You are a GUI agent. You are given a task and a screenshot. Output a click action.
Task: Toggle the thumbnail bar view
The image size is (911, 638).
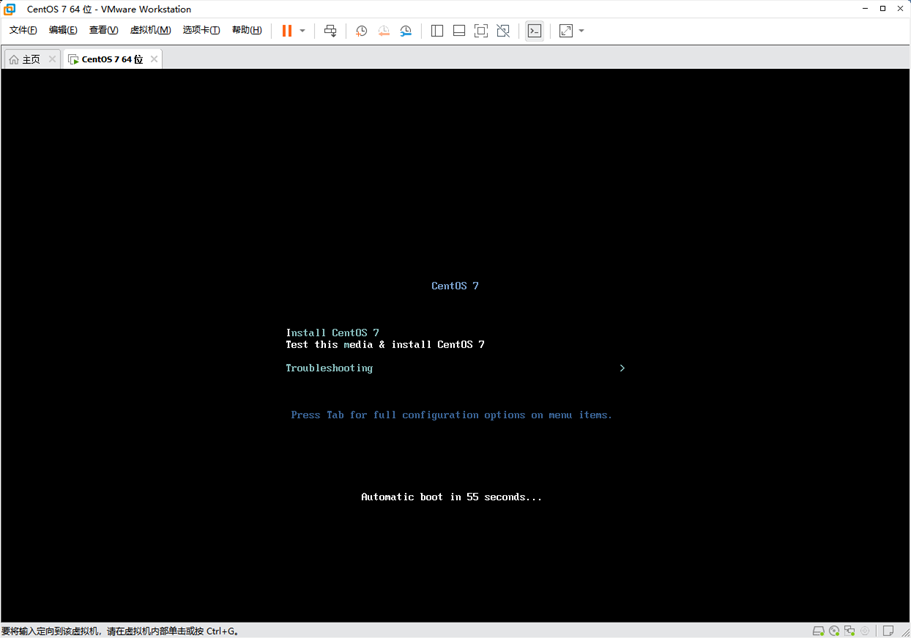coord(459,31)
